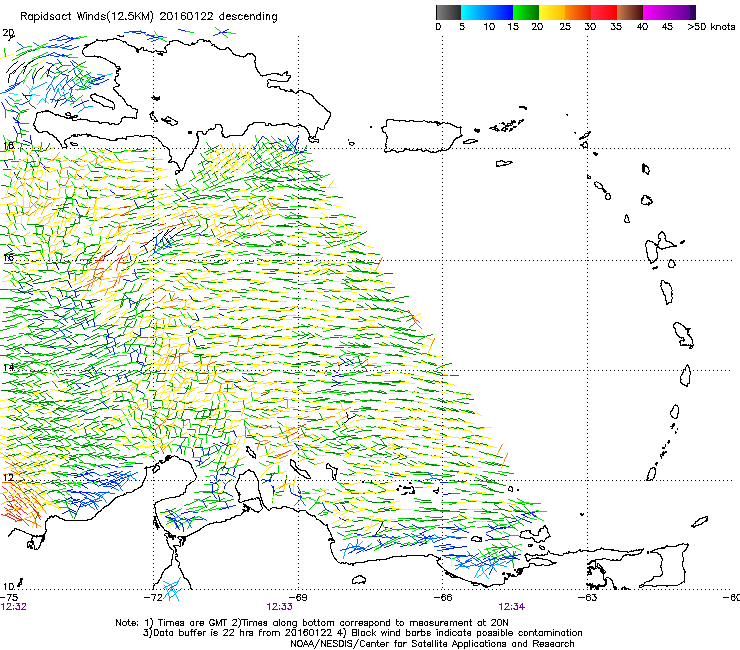Click the brown 35–40 knots legend segment
Screen dimensions: 740x650
pyautogui.click(x=630, y=12)
